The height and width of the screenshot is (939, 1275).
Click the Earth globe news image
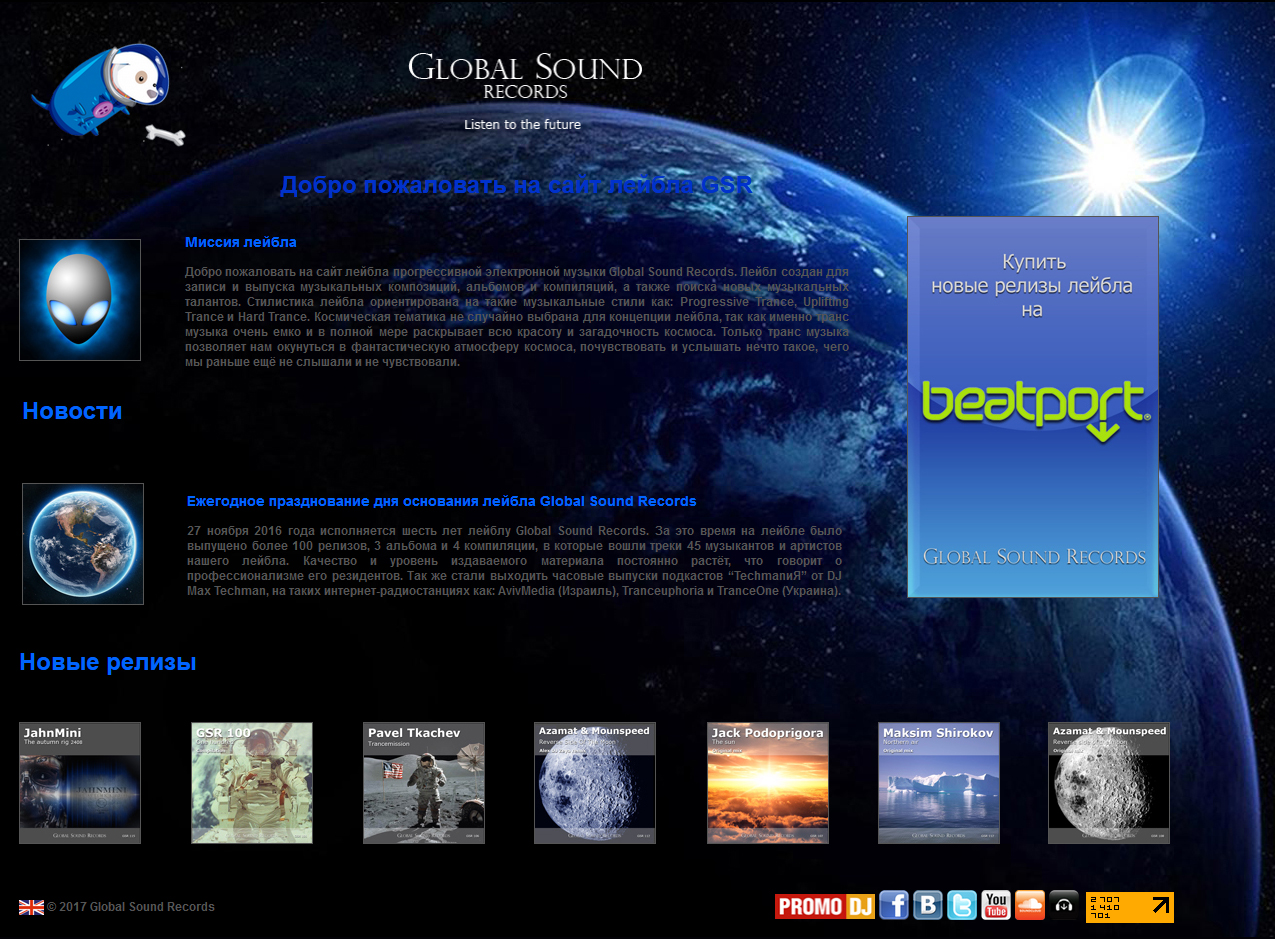pos(83,544)
